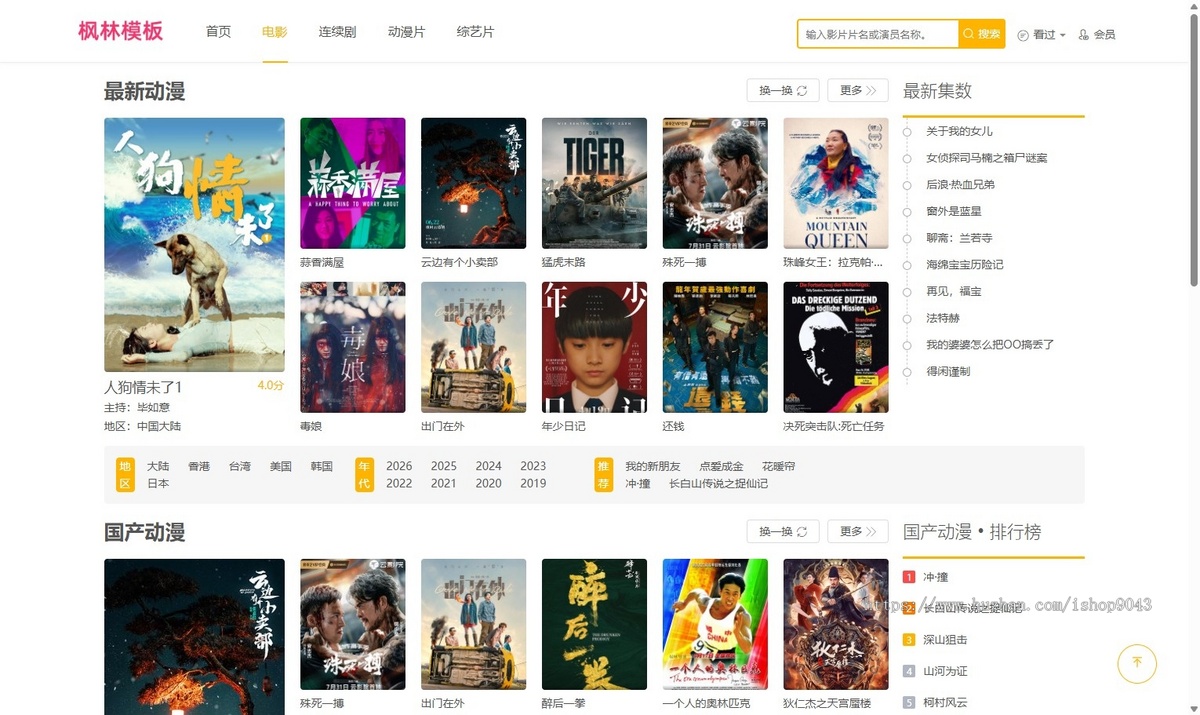
Task: Open the 猛虎末路 Tiger poster
Action: click(595, 183)
